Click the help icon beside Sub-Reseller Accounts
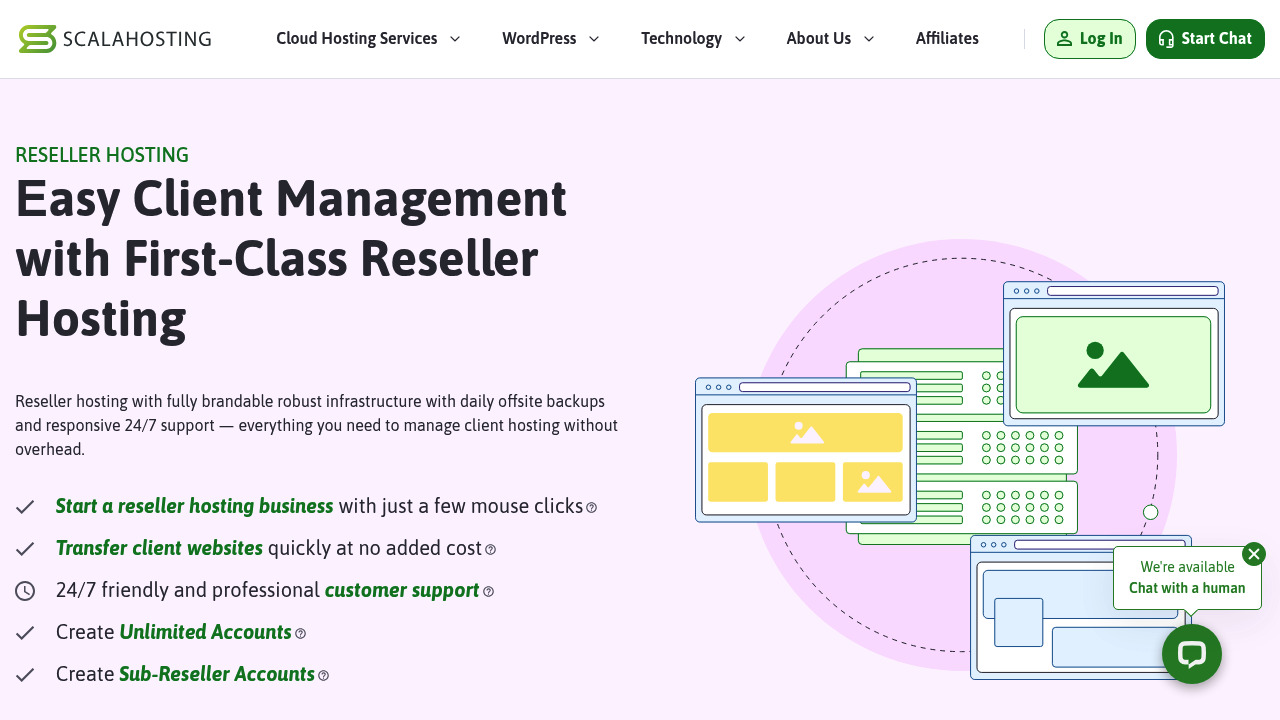Viewport: 1280px width, 720px height. (323, 675)
